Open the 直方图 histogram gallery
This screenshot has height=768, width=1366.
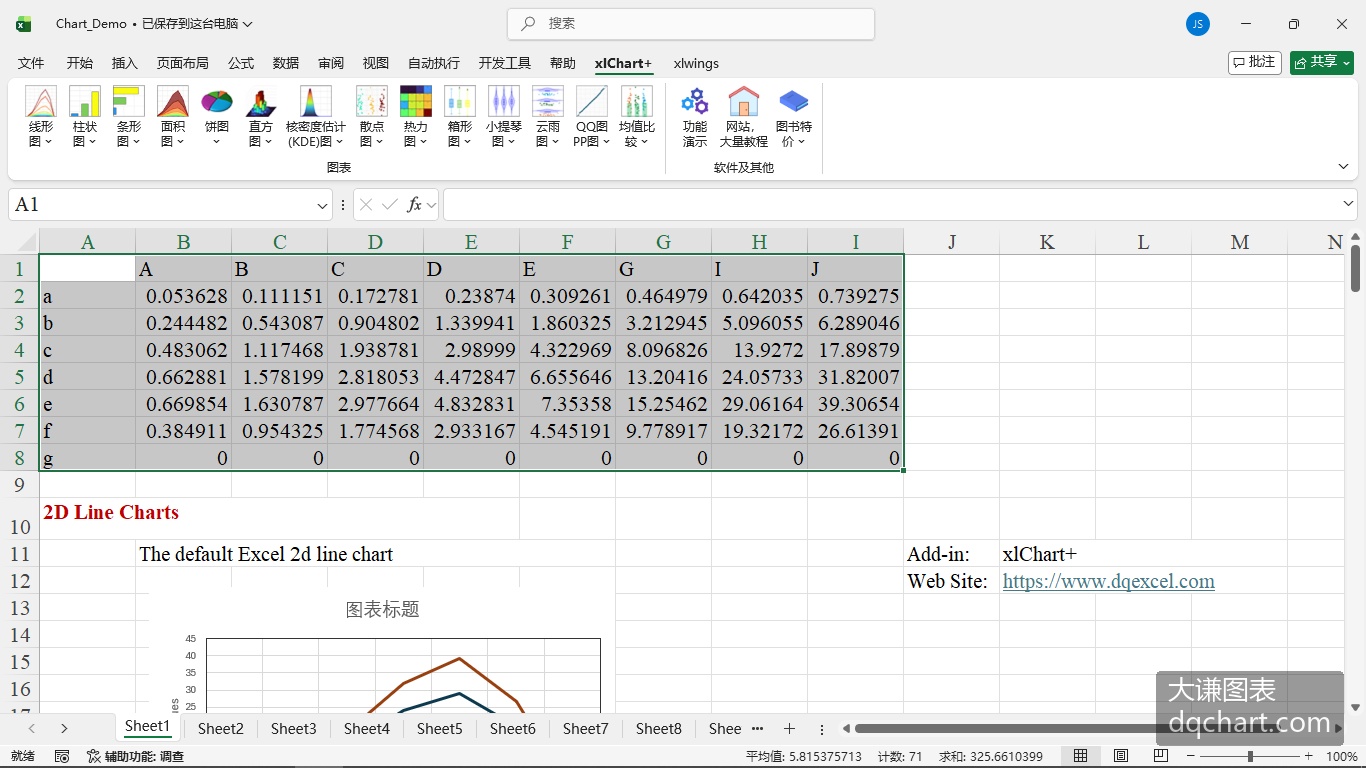tap(261, 117)
